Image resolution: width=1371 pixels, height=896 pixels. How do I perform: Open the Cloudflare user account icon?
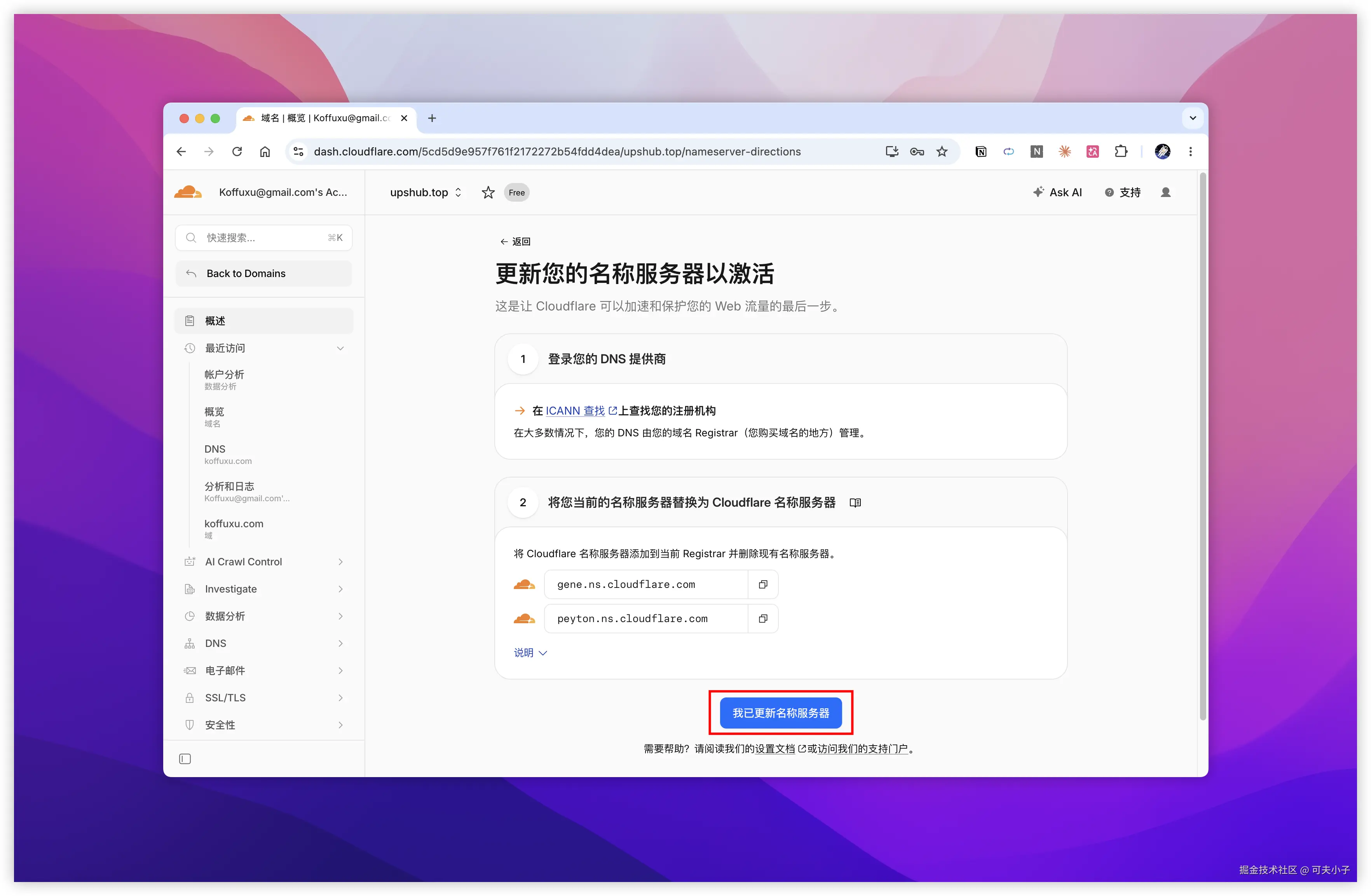pyautogui.click(x=1166, y=192)
